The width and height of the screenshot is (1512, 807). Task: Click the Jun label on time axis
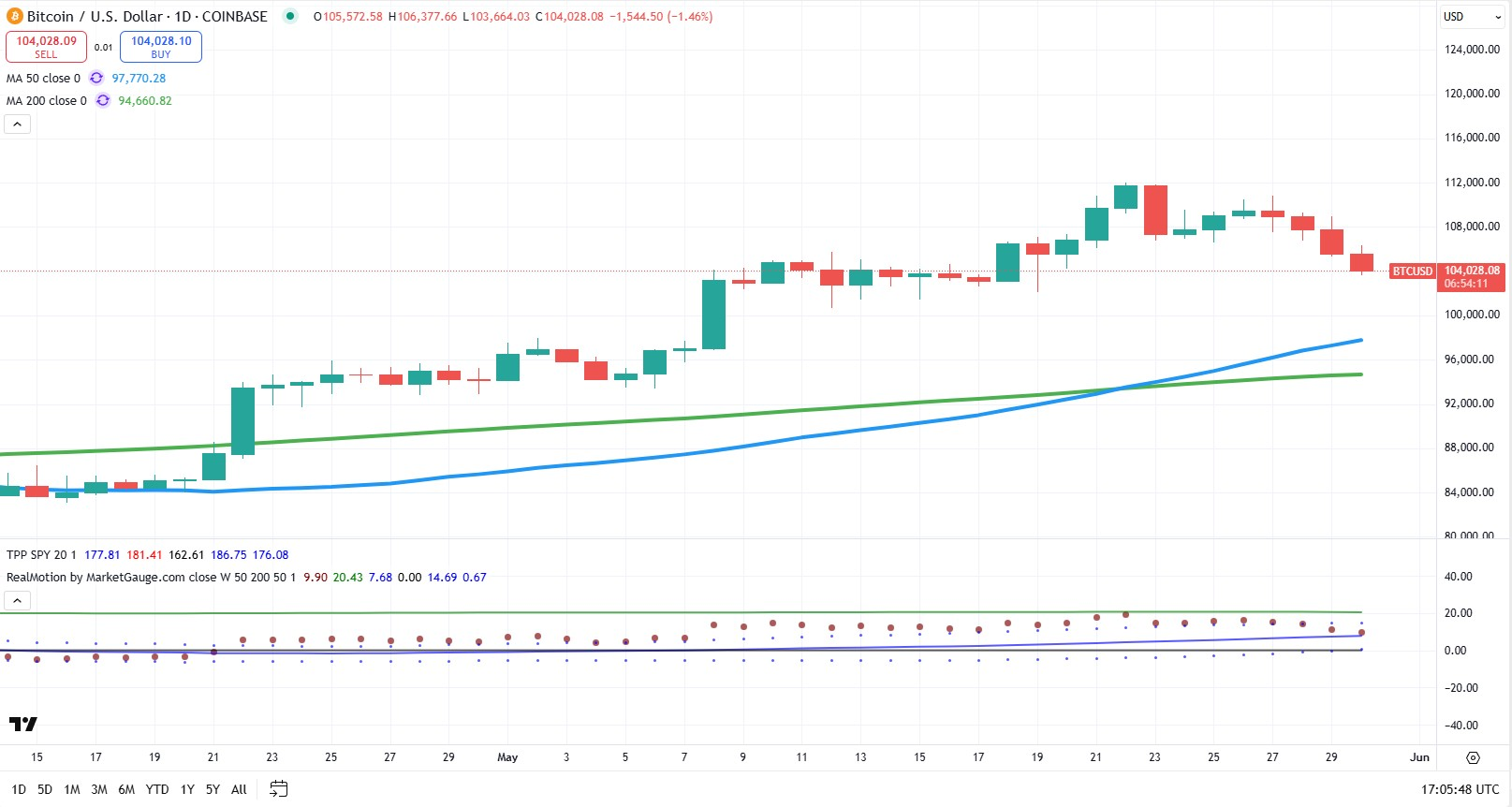(1420, 757)
